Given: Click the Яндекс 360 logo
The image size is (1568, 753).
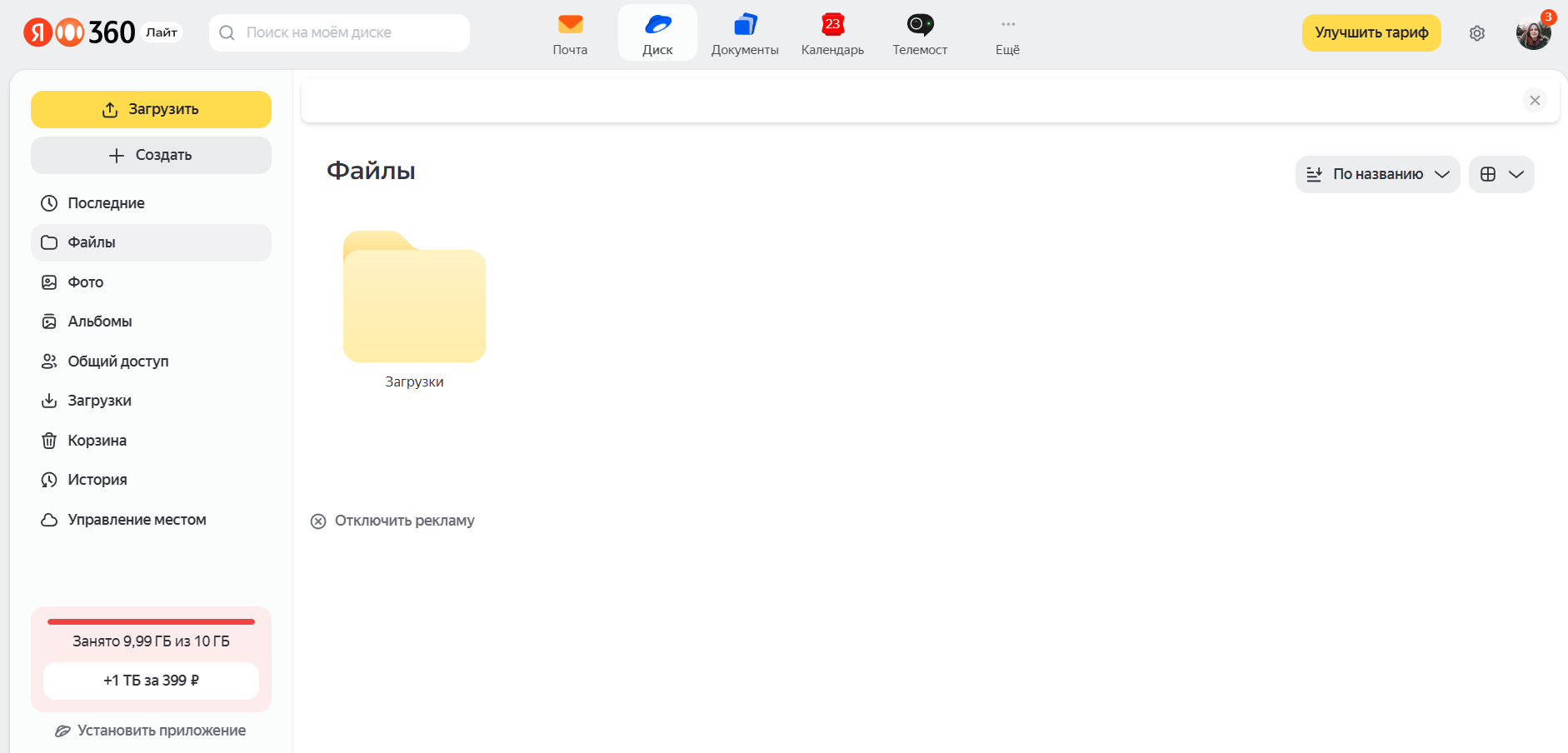Looking at the screenshot, I should (x=79, y=32).
